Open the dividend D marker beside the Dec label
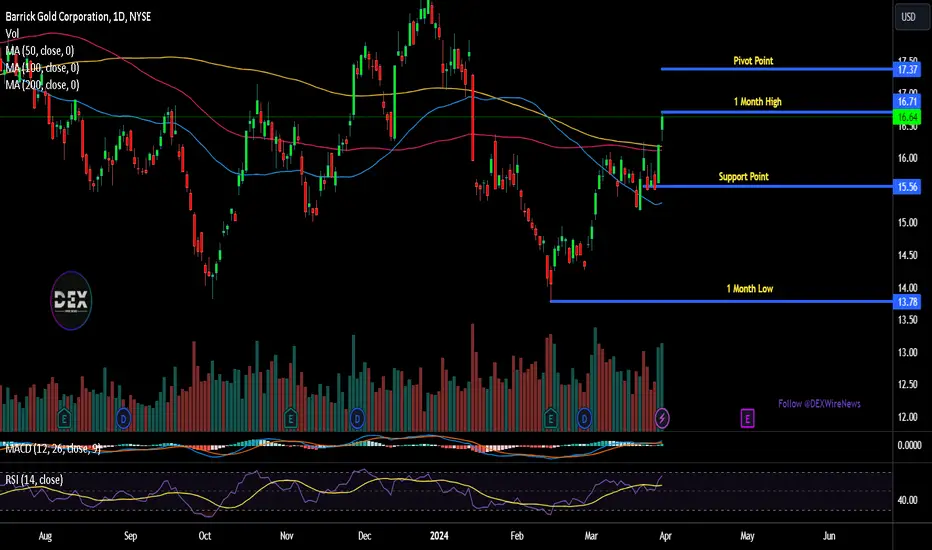This screenshot has width=932, height=550. [x=357, y=419]
